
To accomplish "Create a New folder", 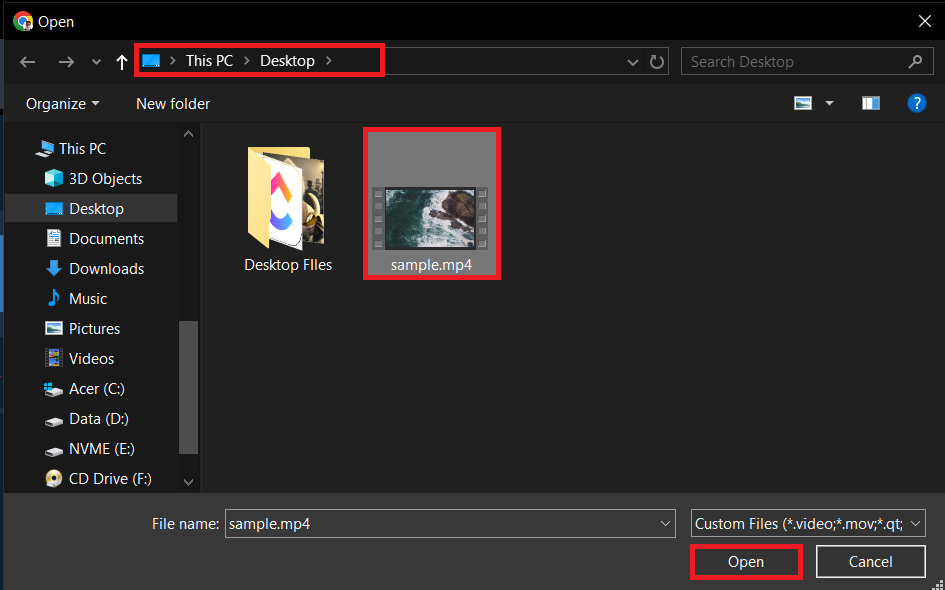I will [x=172, y=103].
